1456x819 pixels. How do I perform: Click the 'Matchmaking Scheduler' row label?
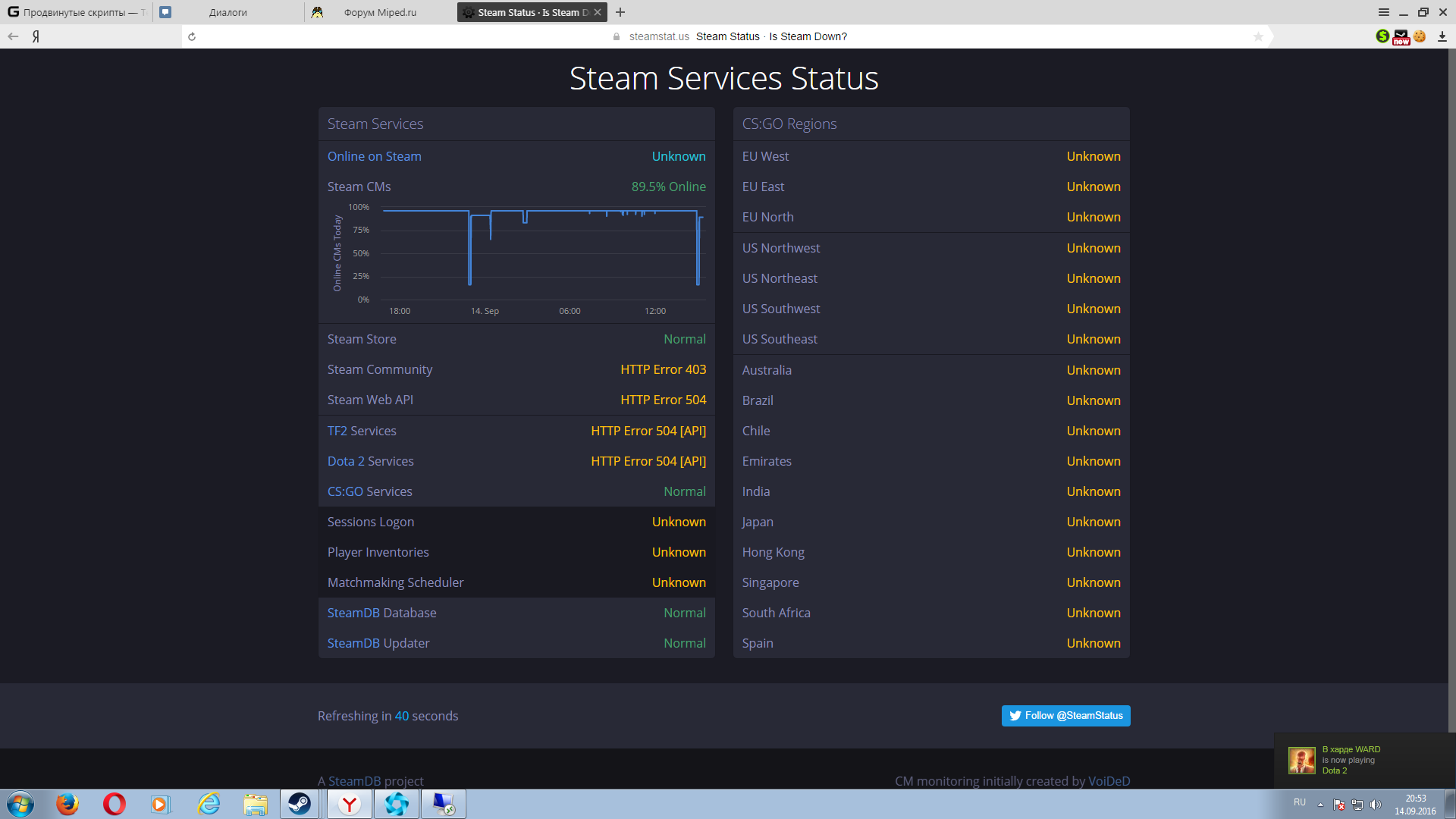pyautogui.click(x=395, y=582)
